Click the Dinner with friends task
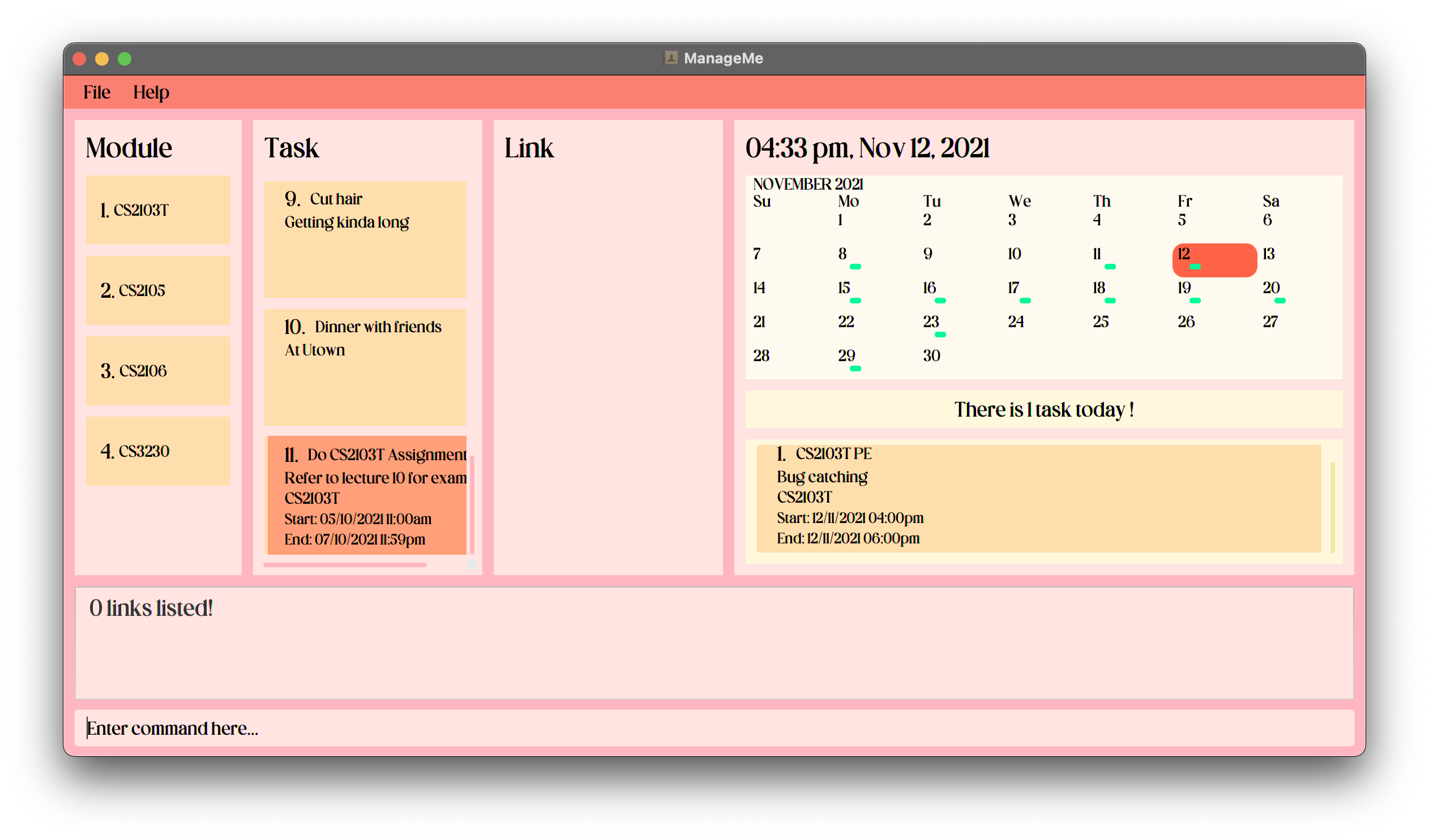Viewport: 1429px width, 840px height. (365, 367)
